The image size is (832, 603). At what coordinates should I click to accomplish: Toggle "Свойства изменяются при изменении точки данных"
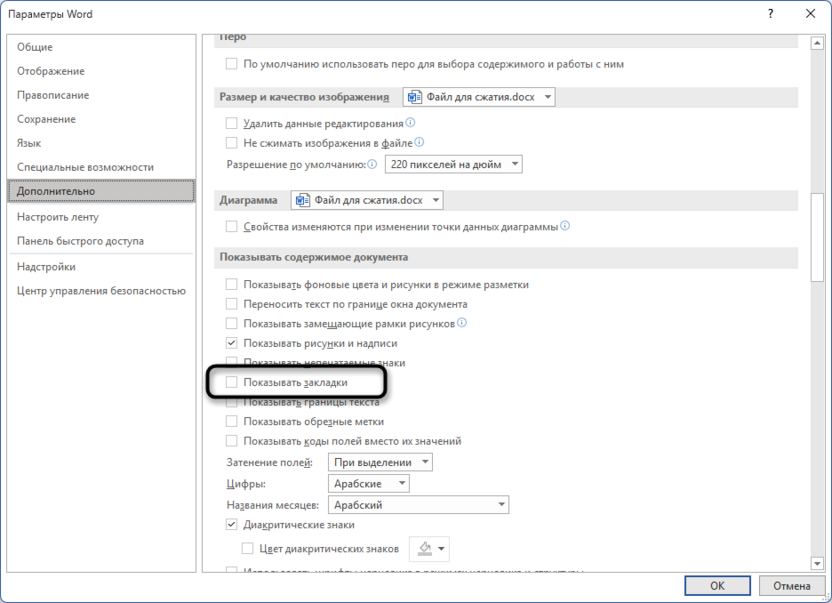point(231,227)
